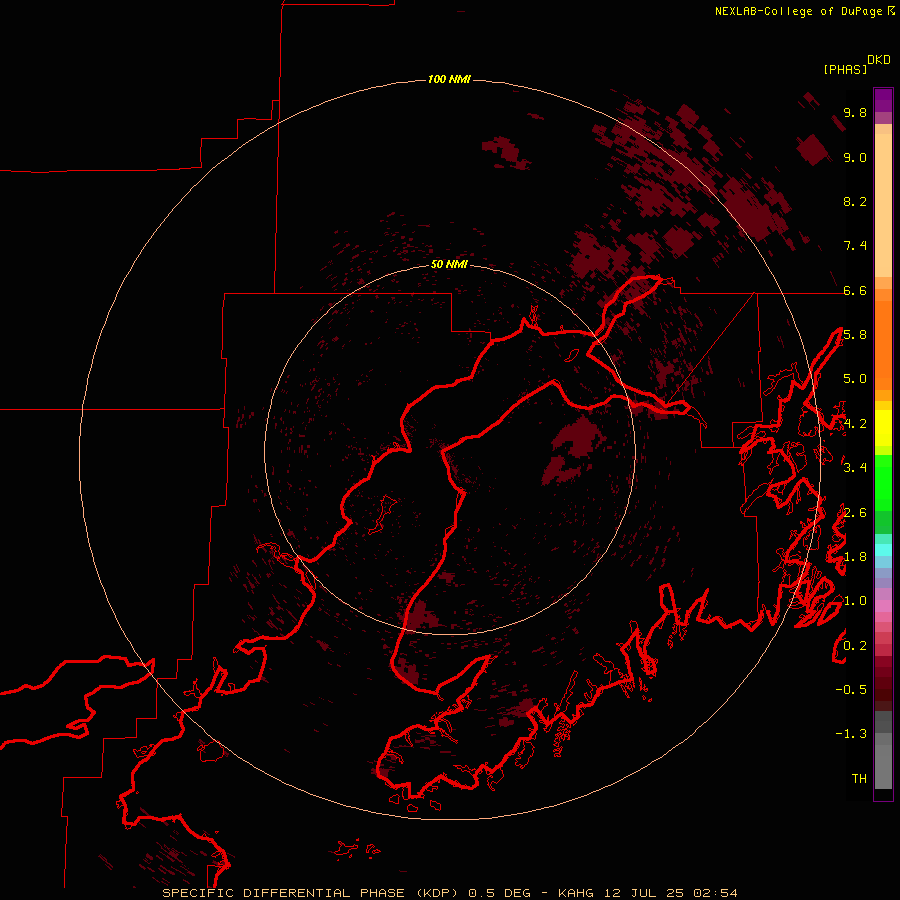Image resolution: width=900 pixels, height=900 pixels.
Task: Click the 1.8 value on color scale
Action: pos(855,557)
